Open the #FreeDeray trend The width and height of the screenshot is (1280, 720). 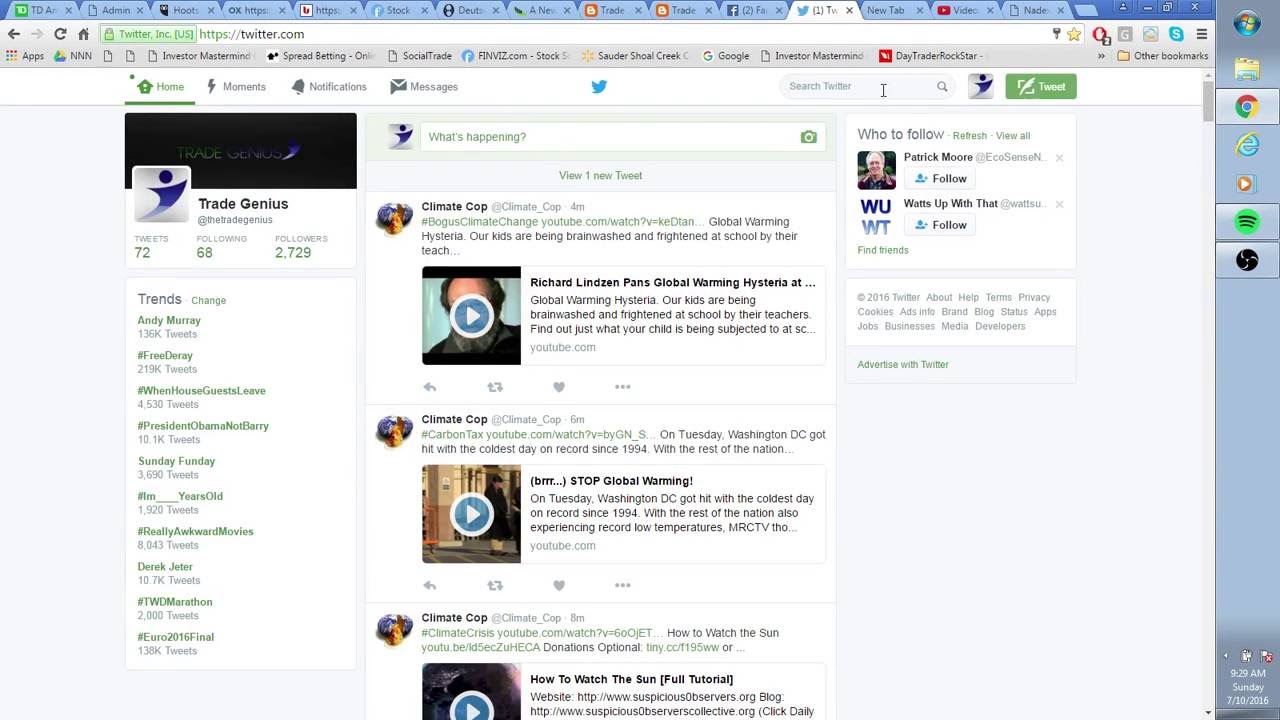(x=165, y=355)
